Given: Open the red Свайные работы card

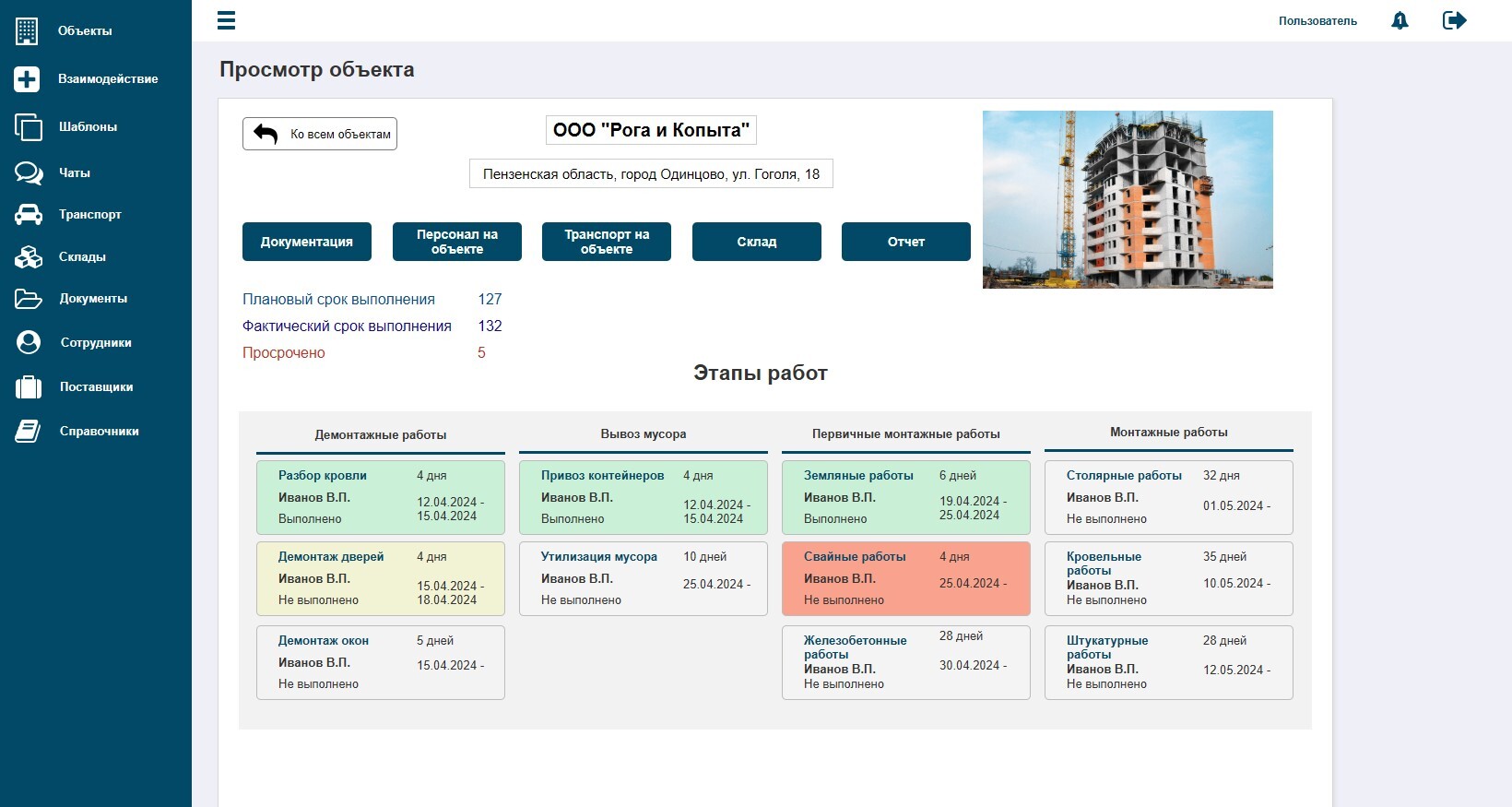Looking at the screenshot, I should click(906, 578).
